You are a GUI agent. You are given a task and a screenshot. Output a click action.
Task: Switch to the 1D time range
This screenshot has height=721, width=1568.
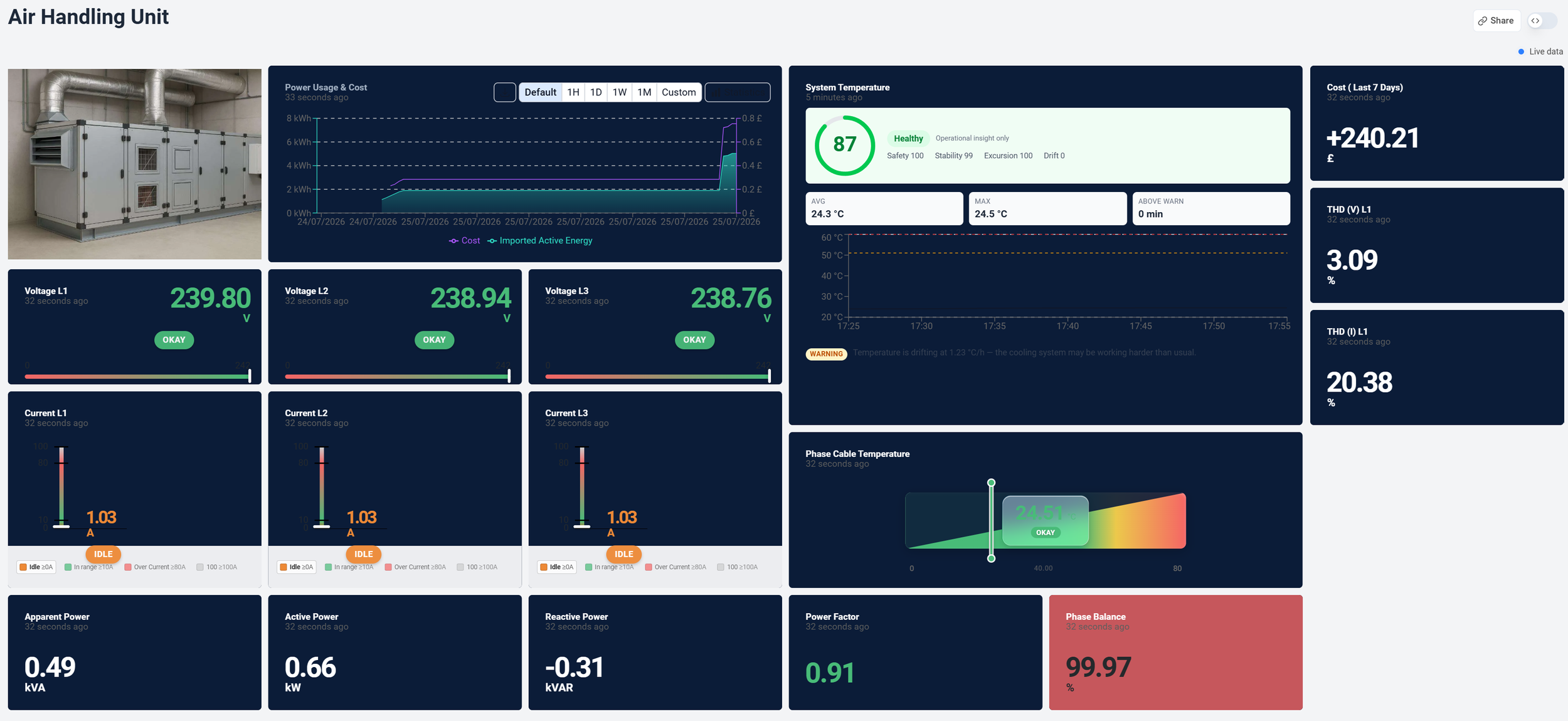[x=596, y=92]
